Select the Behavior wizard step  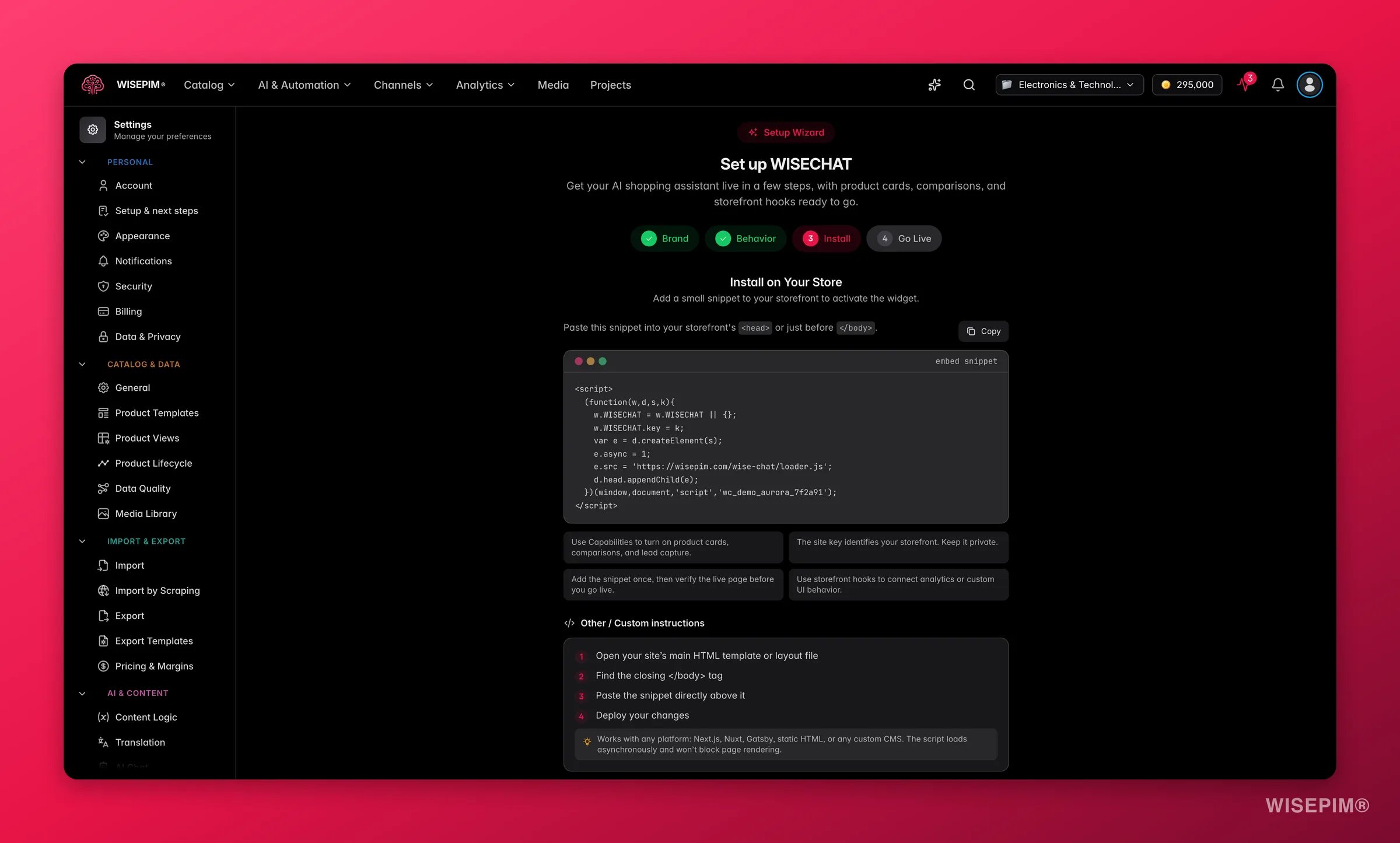[745, 239]
